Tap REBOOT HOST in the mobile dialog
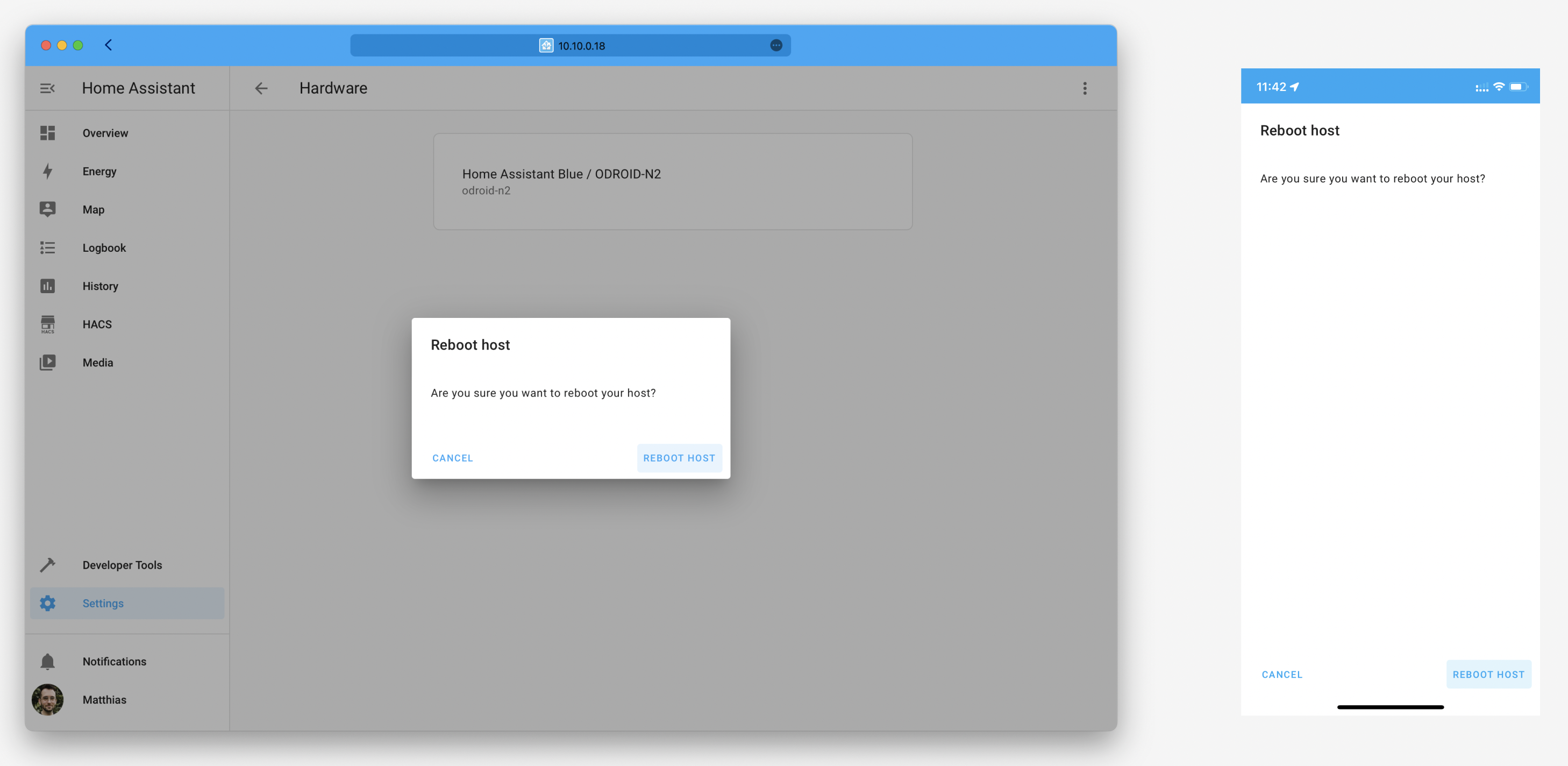This screenshot has width=1568, height=766. click(1488, 675)
